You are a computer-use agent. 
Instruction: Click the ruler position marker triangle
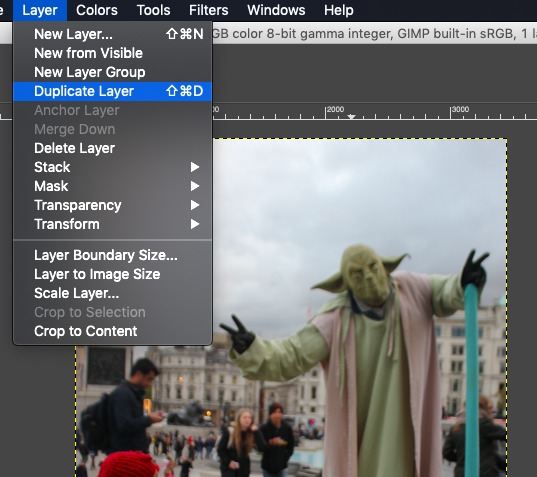[351, 116]
